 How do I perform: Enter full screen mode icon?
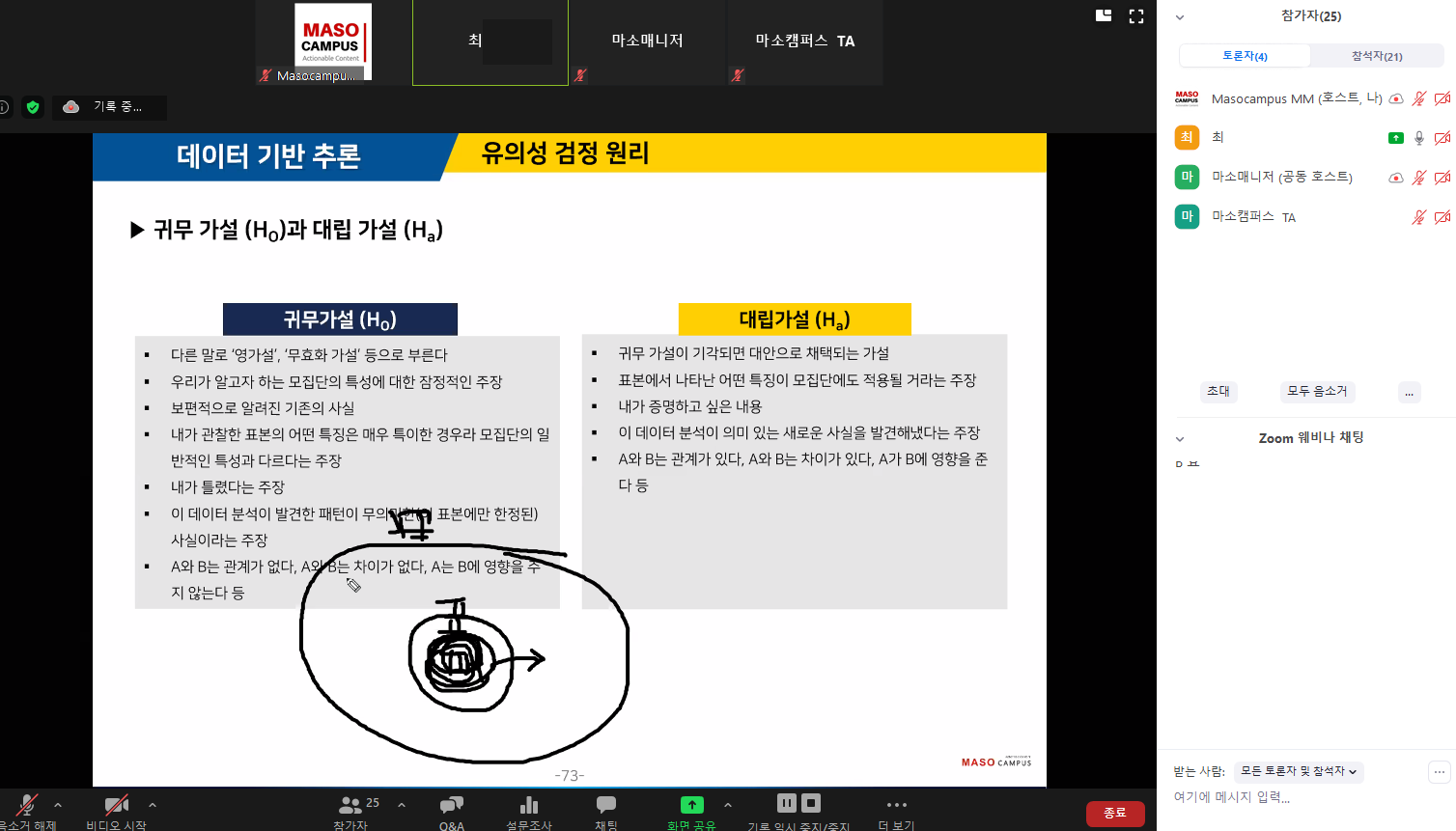1136,16
